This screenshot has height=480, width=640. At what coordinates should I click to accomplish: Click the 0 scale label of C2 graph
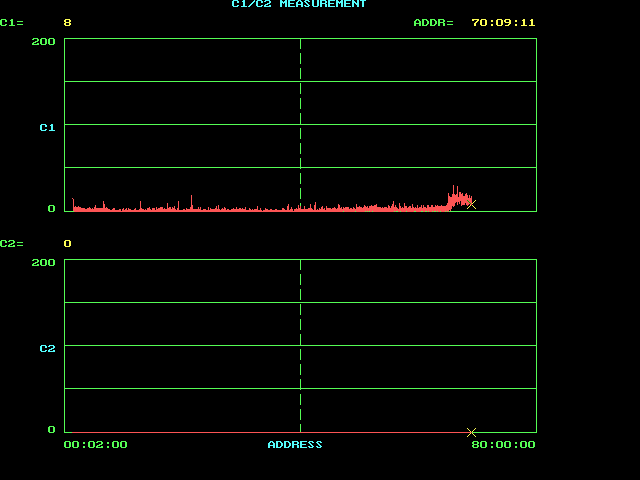51,429
